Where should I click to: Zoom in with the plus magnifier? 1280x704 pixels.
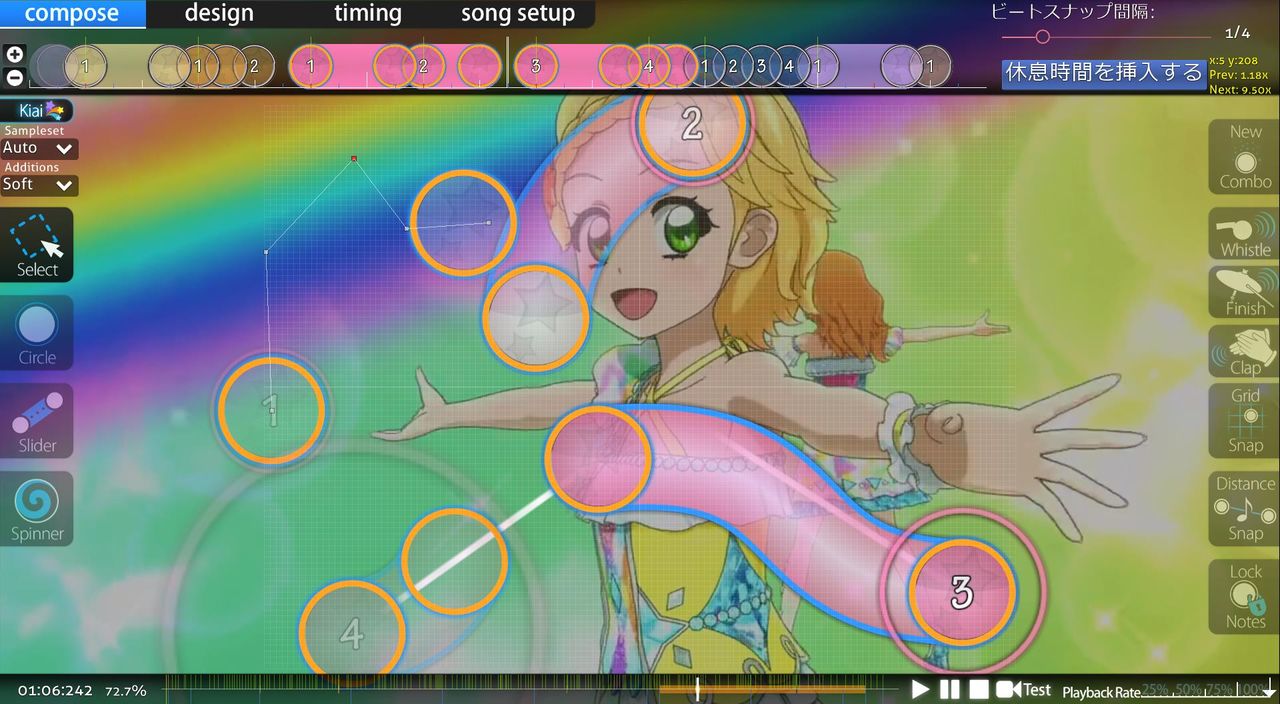14,53
